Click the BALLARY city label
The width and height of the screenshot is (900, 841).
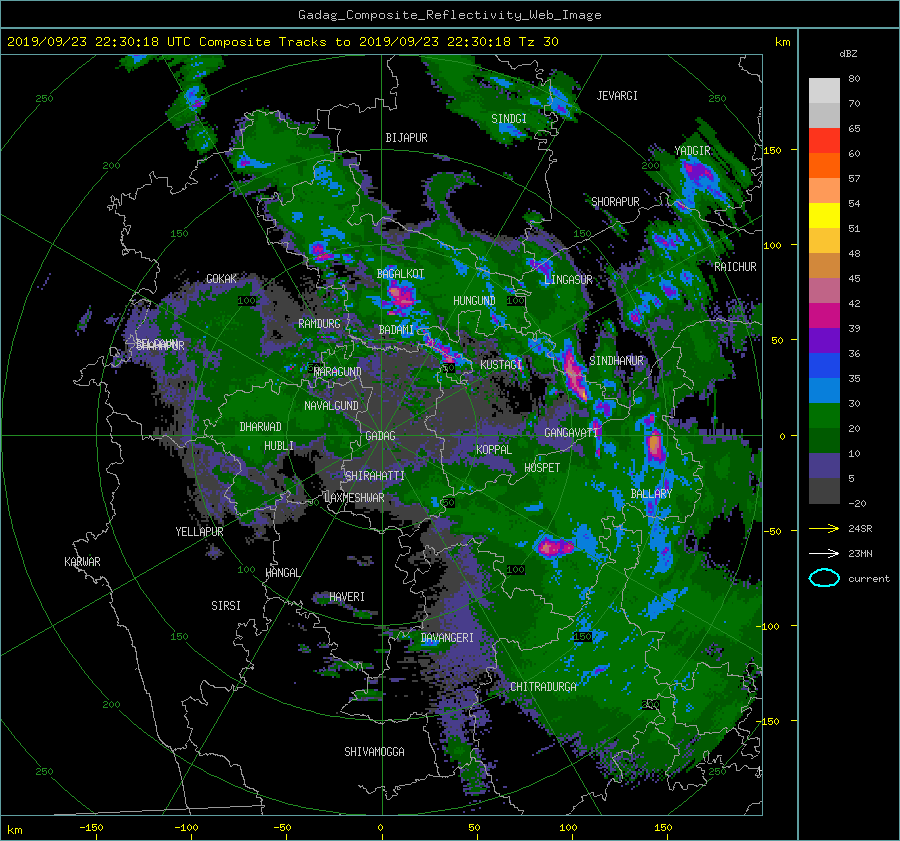[651, 494]
